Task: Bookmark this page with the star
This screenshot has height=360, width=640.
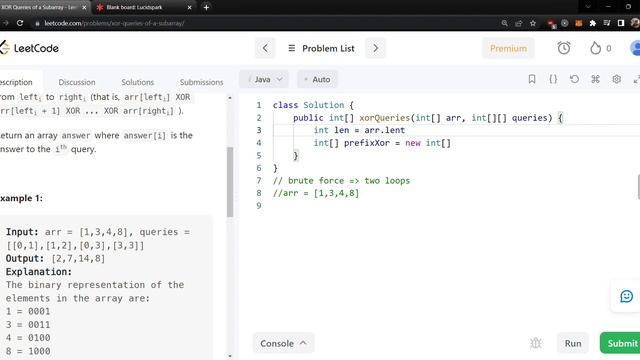Action: [x=533, y=23]
